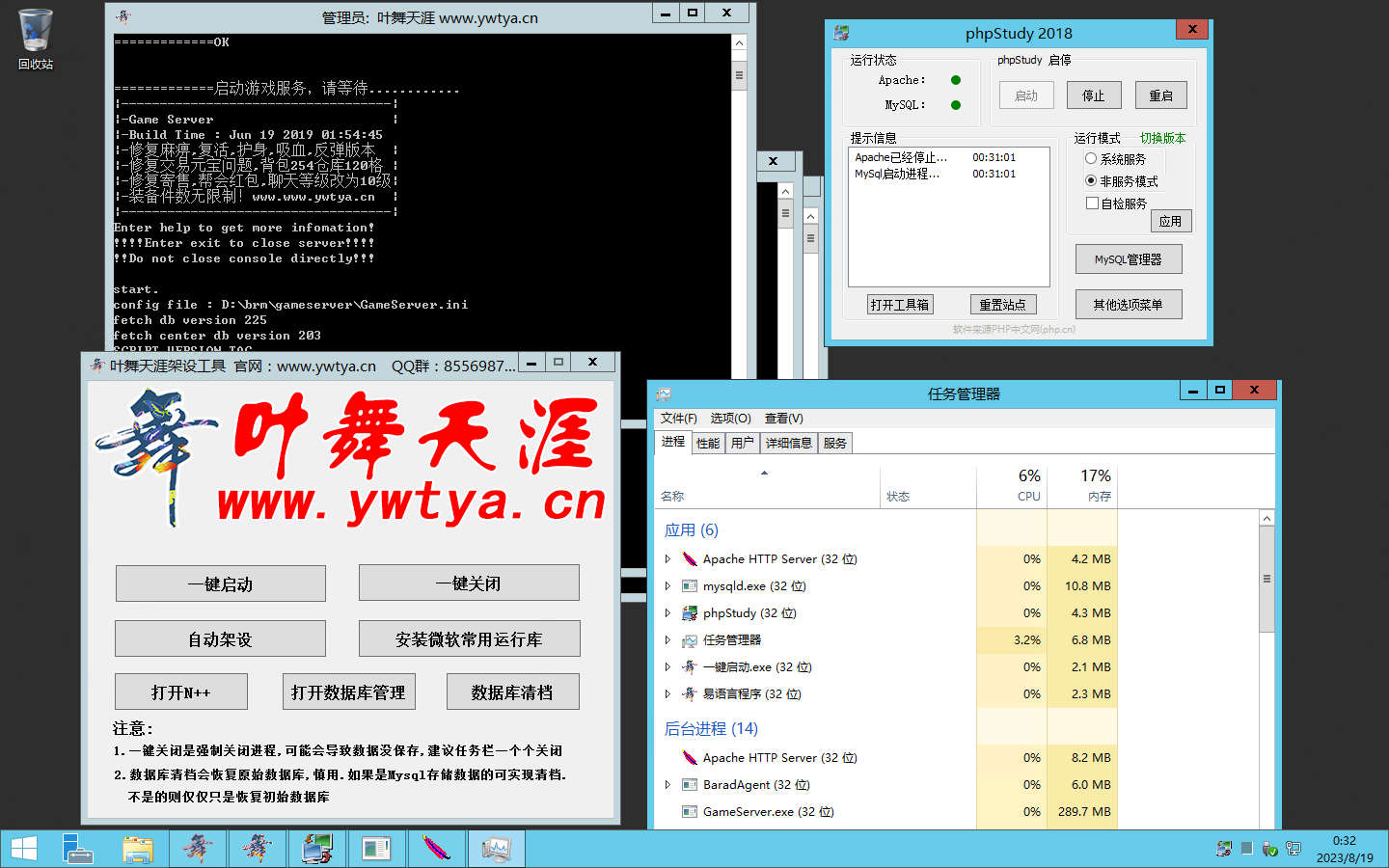The height and width of the screenshot is (868, 1389).
Task: Enable the 自检服务 checkbox
Action: (x=1092, y=203)
